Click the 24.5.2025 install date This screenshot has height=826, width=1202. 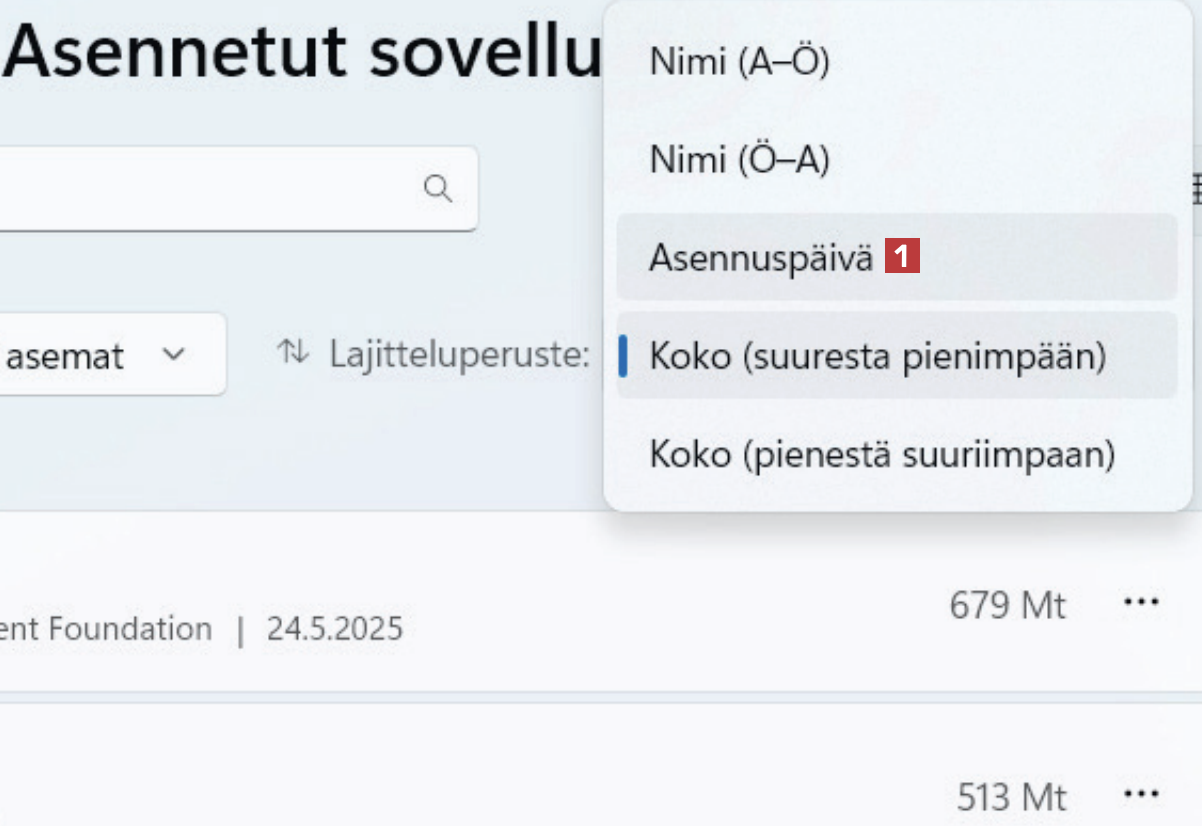[x=334, y=629]
